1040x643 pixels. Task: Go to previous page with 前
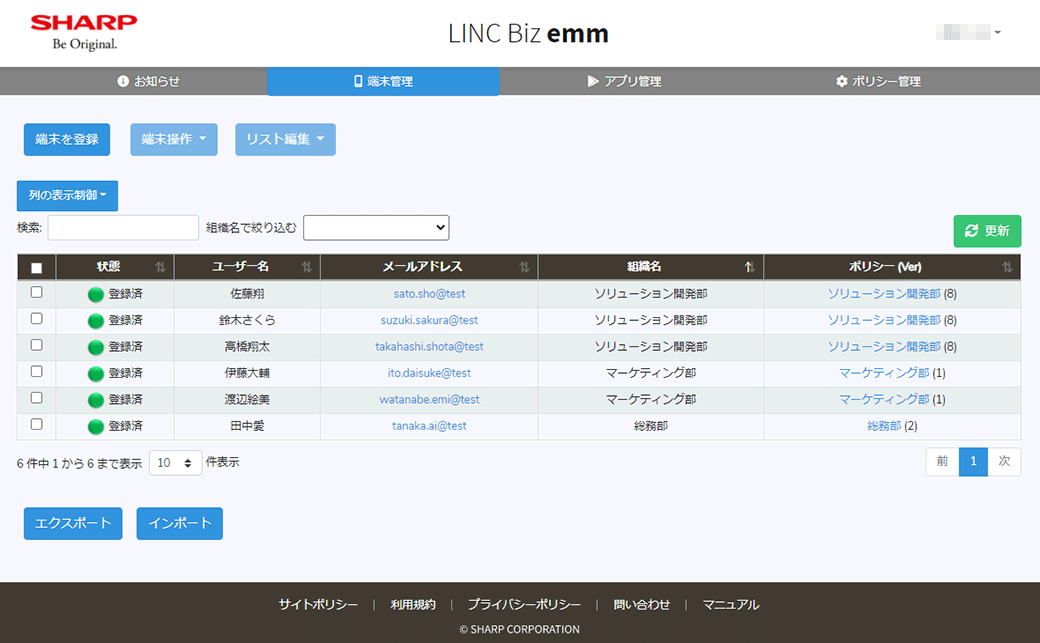pos(942,461)
